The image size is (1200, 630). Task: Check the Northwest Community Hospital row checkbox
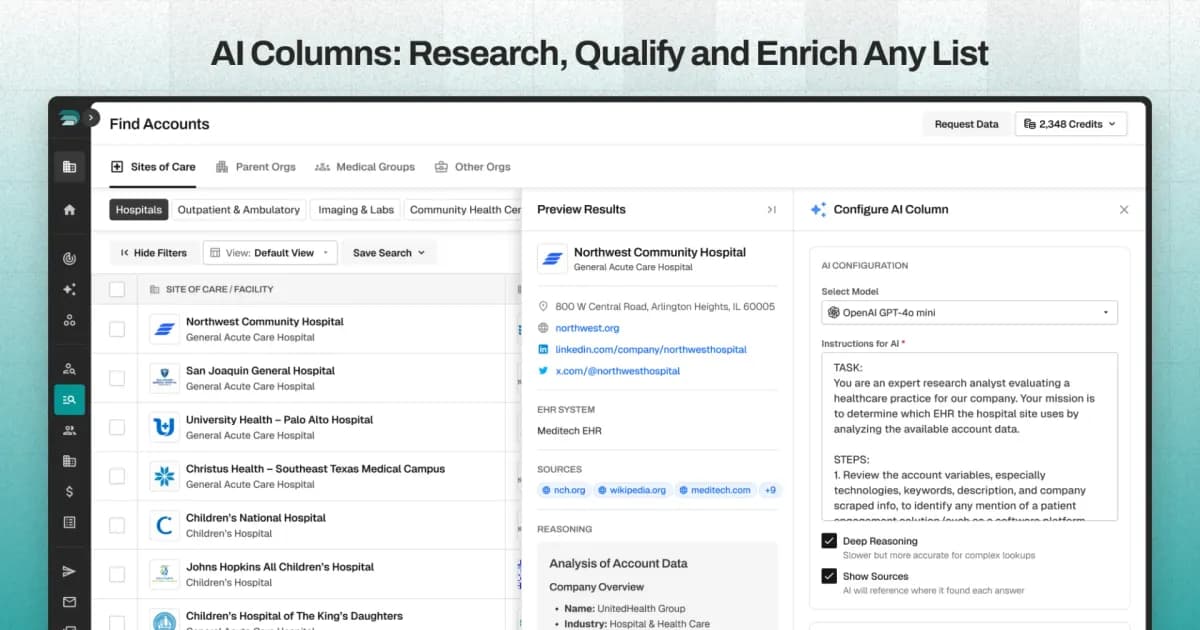[x=117, y=329]
